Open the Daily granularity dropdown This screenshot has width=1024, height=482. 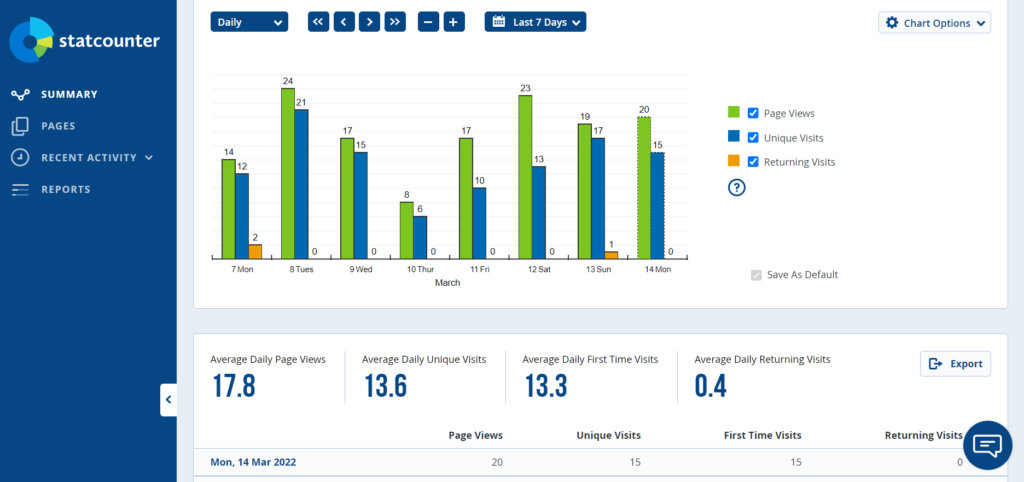[249, 21]
